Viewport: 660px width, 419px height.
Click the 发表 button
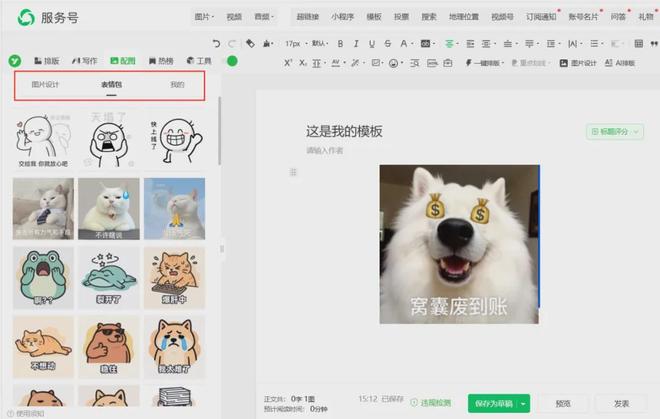(621, 403)
